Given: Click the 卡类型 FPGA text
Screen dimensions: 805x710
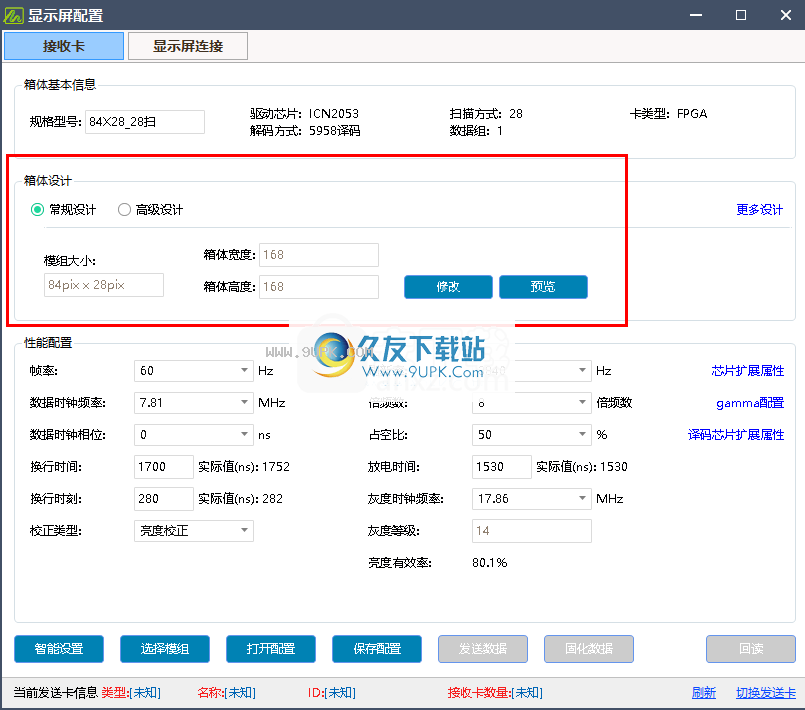Looking at the screenshot, I should point(668,113).
